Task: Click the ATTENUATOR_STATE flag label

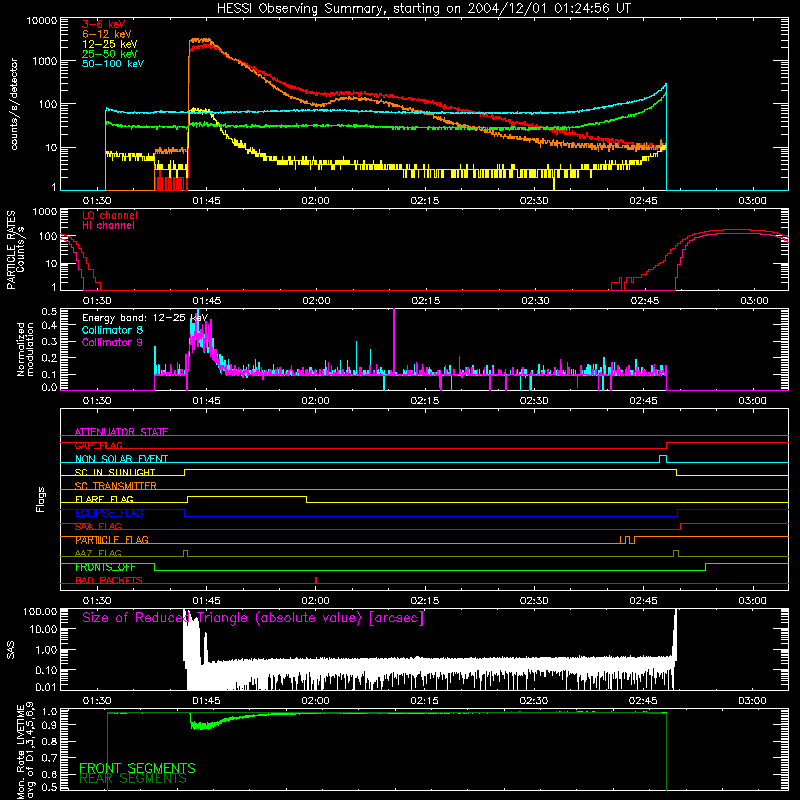Action: (x=121, y=432)
